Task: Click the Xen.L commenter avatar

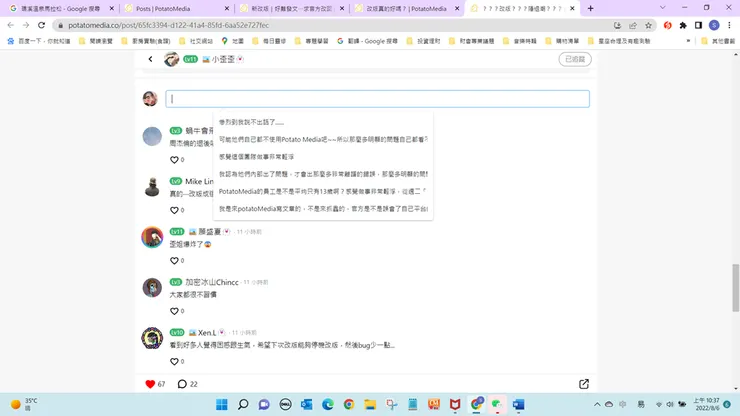Action: (152, 338)
